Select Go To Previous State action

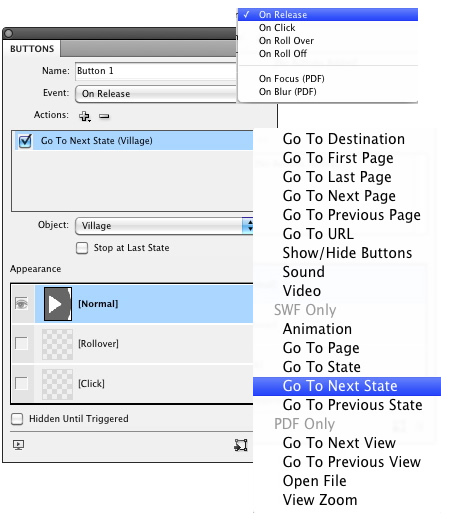[x=352, y=405]
